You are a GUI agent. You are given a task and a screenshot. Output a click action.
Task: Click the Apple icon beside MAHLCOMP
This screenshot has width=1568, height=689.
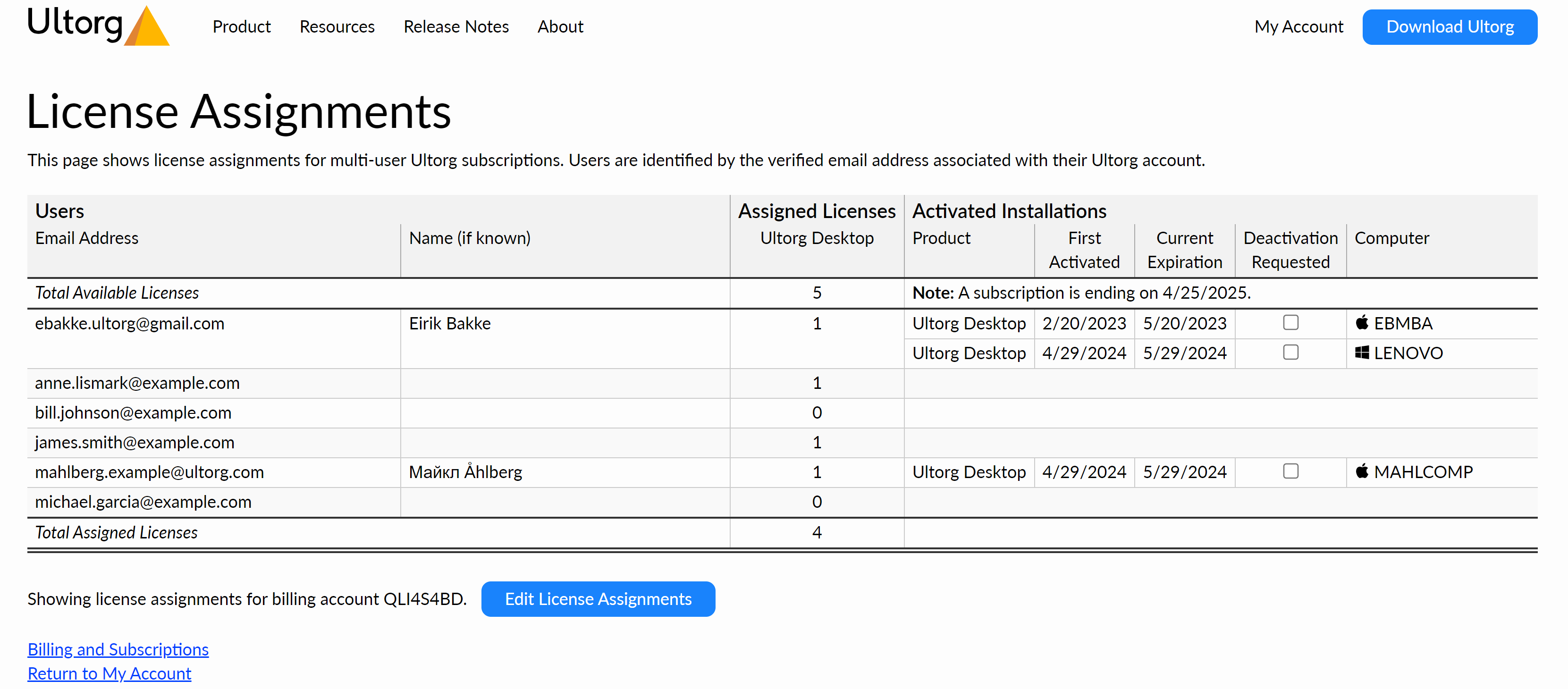tap(1362, 471)
